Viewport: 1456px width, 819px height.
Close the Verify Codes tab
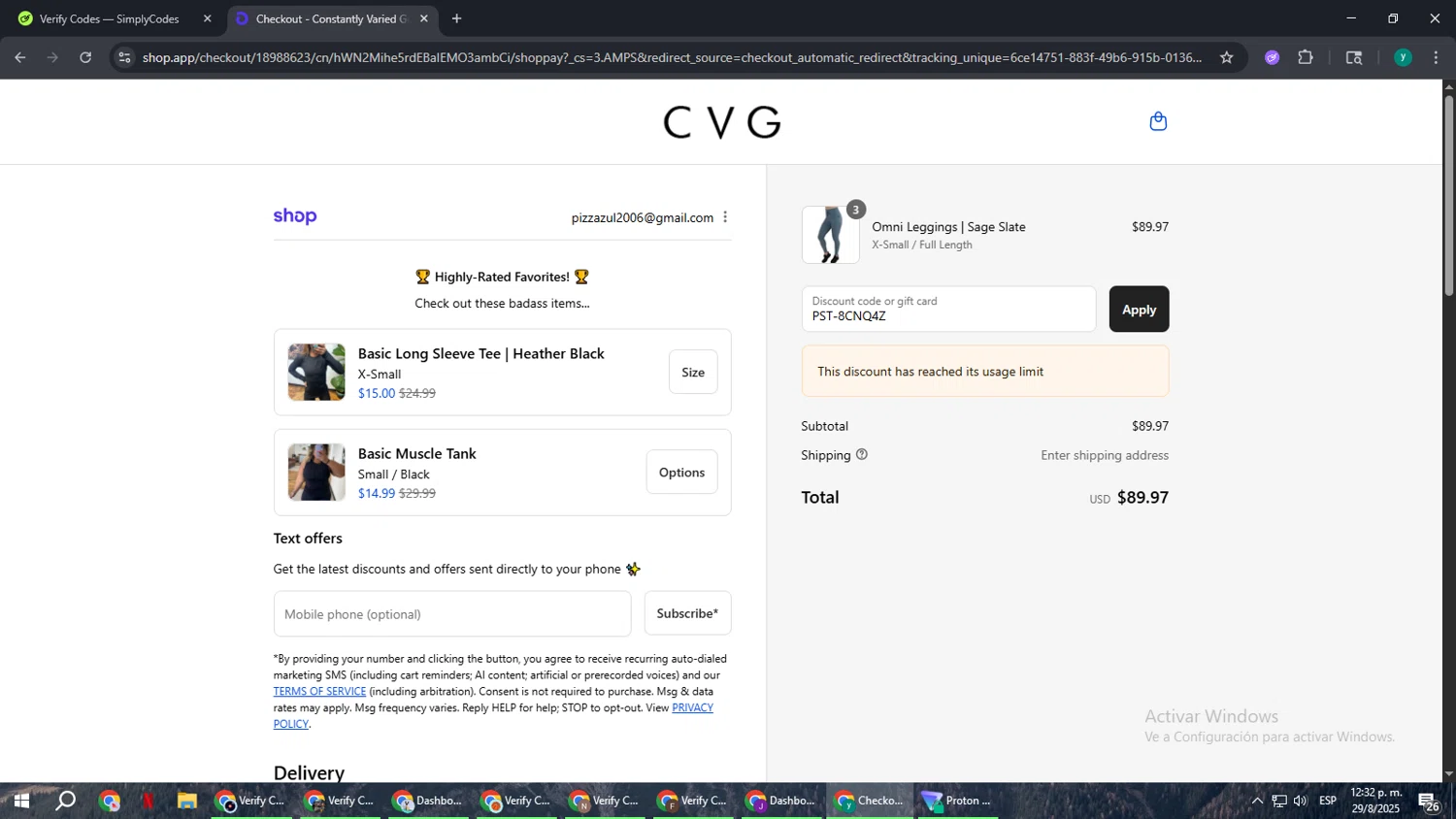pos(207,18)
